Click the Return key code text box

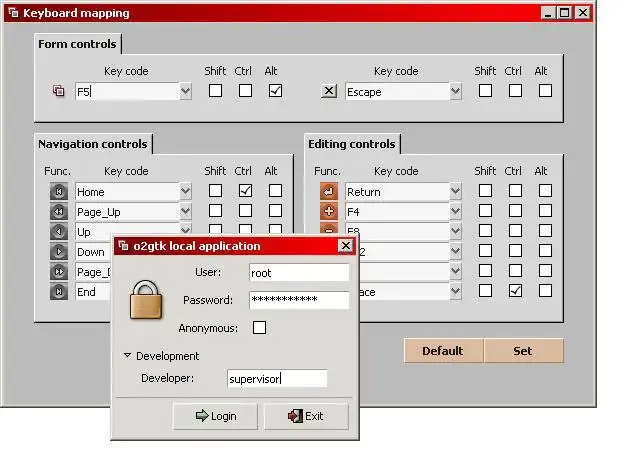tap(397, 191)
